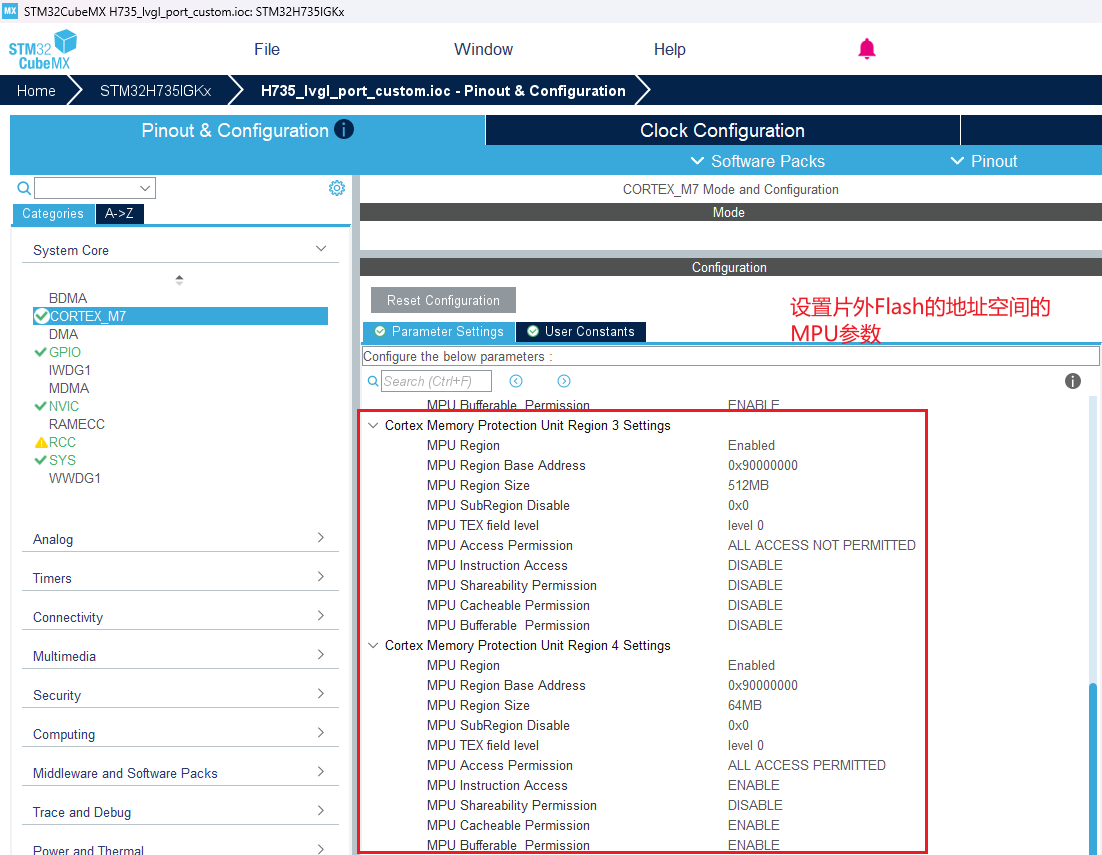Go to next search result arrow
The image size is (1102, 855).
(564, 381)
